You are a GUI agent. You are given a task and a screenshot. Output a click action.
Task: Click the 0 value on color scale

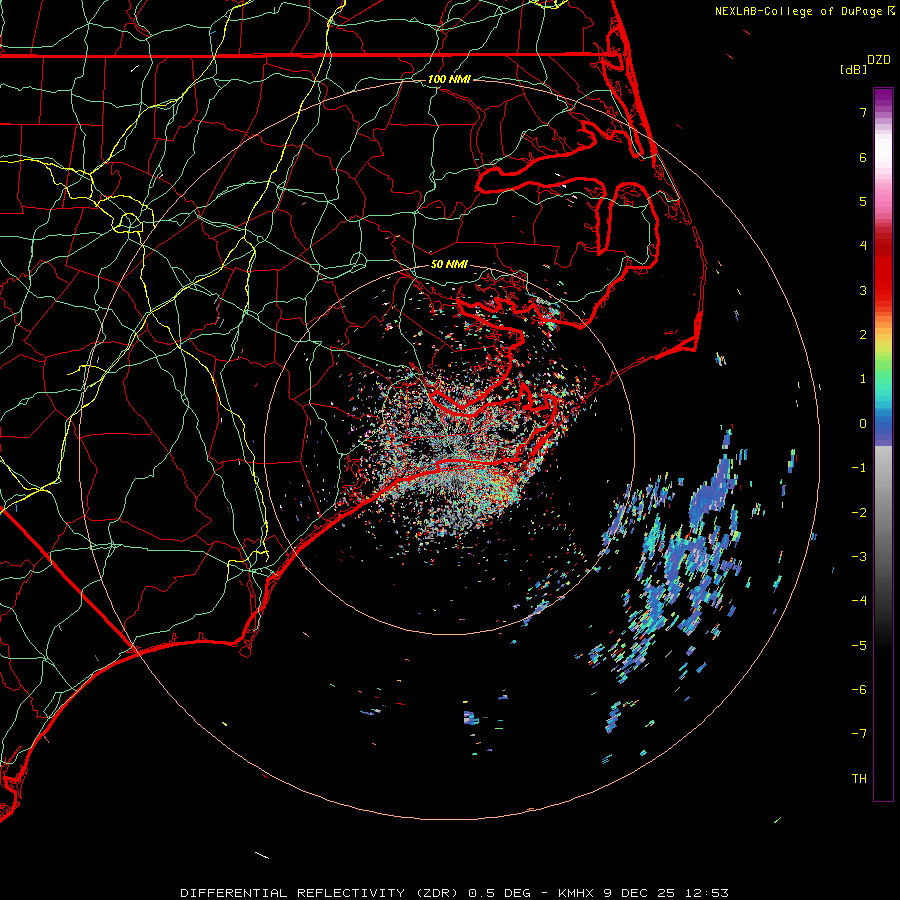[863, 423]
